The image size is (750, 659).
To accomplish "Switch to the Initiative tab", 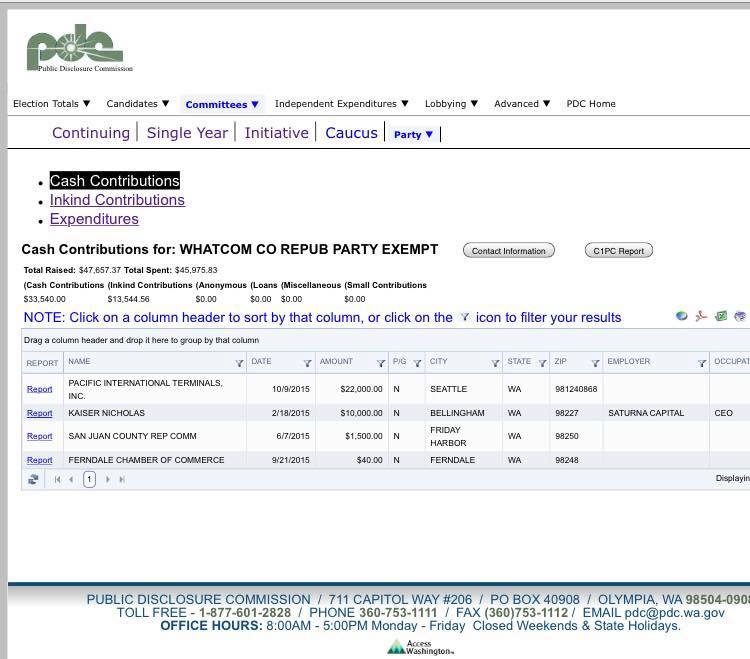I will [x=276, y=133].
